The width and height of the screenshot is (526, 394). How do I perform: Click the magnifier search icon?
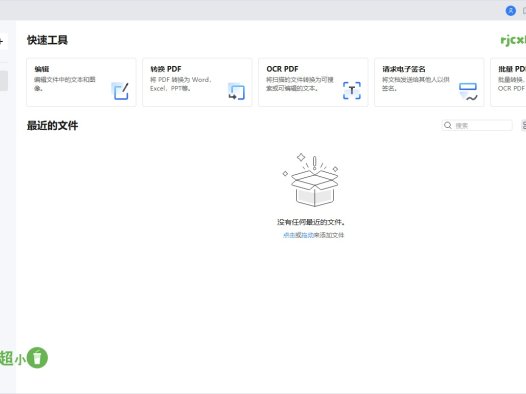(x=448, y=125)
